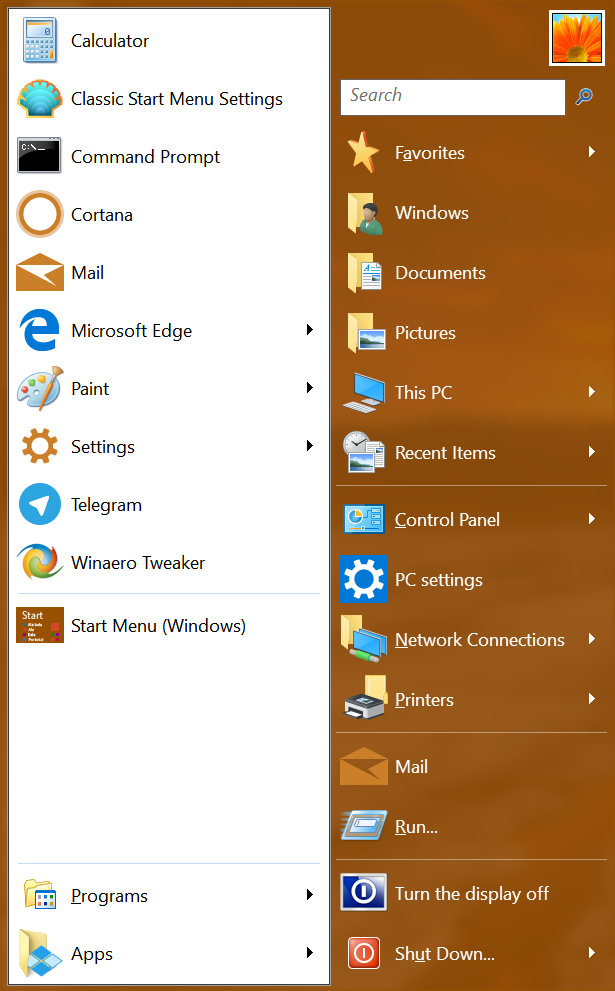Expand the Paint submenu arrow

(x=310, y=387)
